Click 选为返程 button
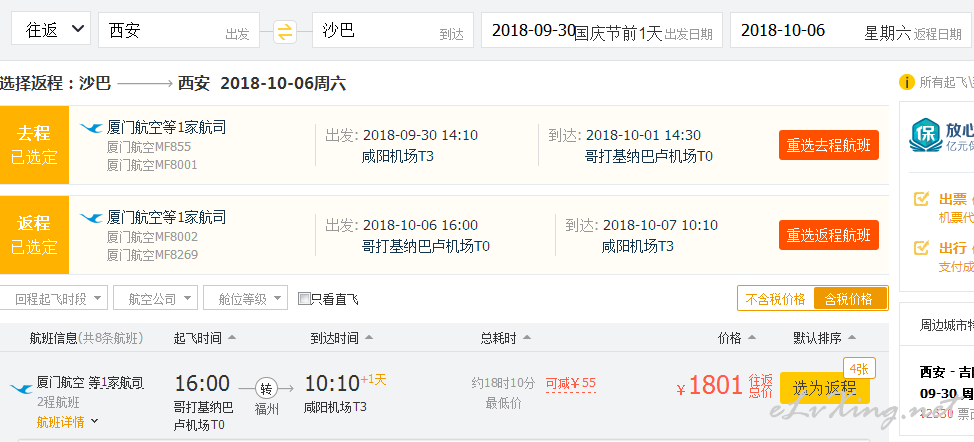The width and height of the screenshot is (974, 442). (824, 388)
